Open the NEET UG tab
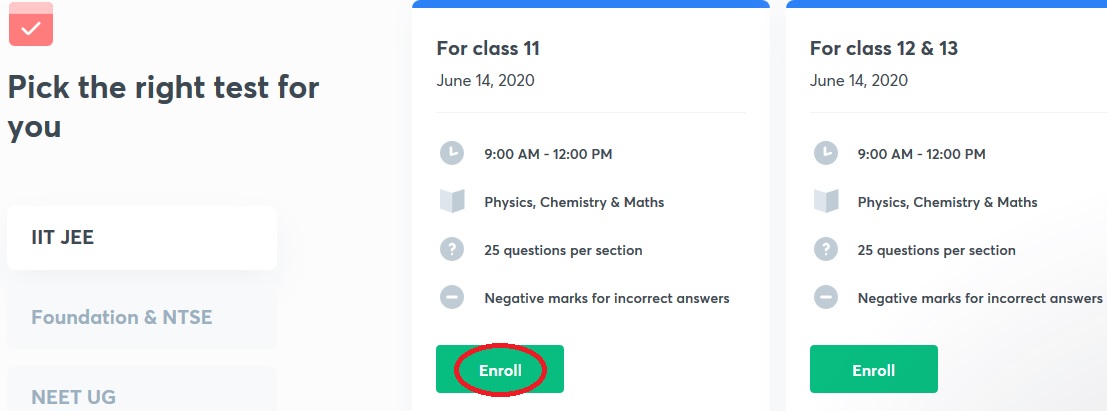The height and width of the screenshot is (411, 1107). click(x=141, y=392)
